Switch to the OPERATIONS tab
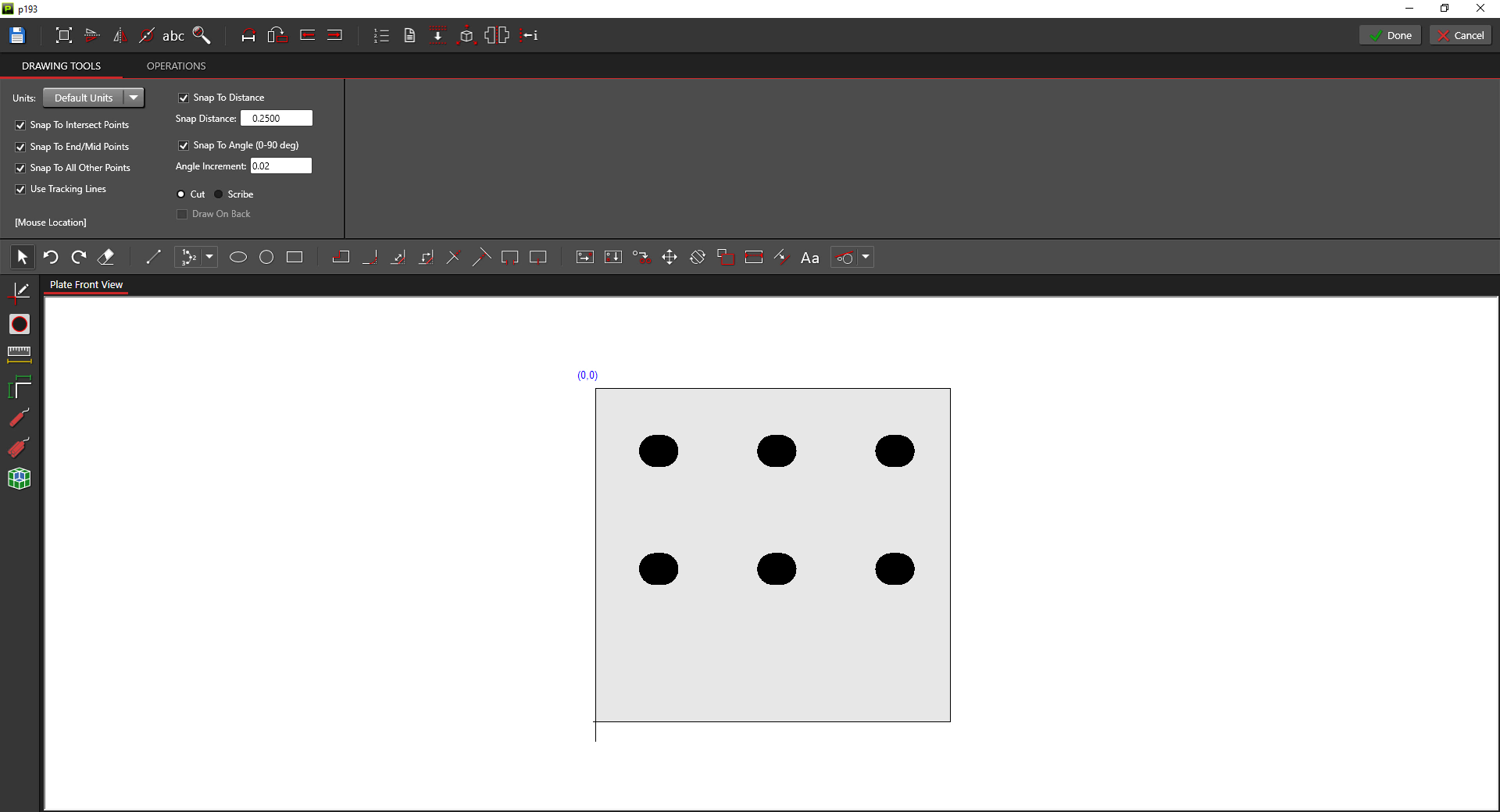The width and height of the screenshot is (1500, 812). (x=177, y=66)
